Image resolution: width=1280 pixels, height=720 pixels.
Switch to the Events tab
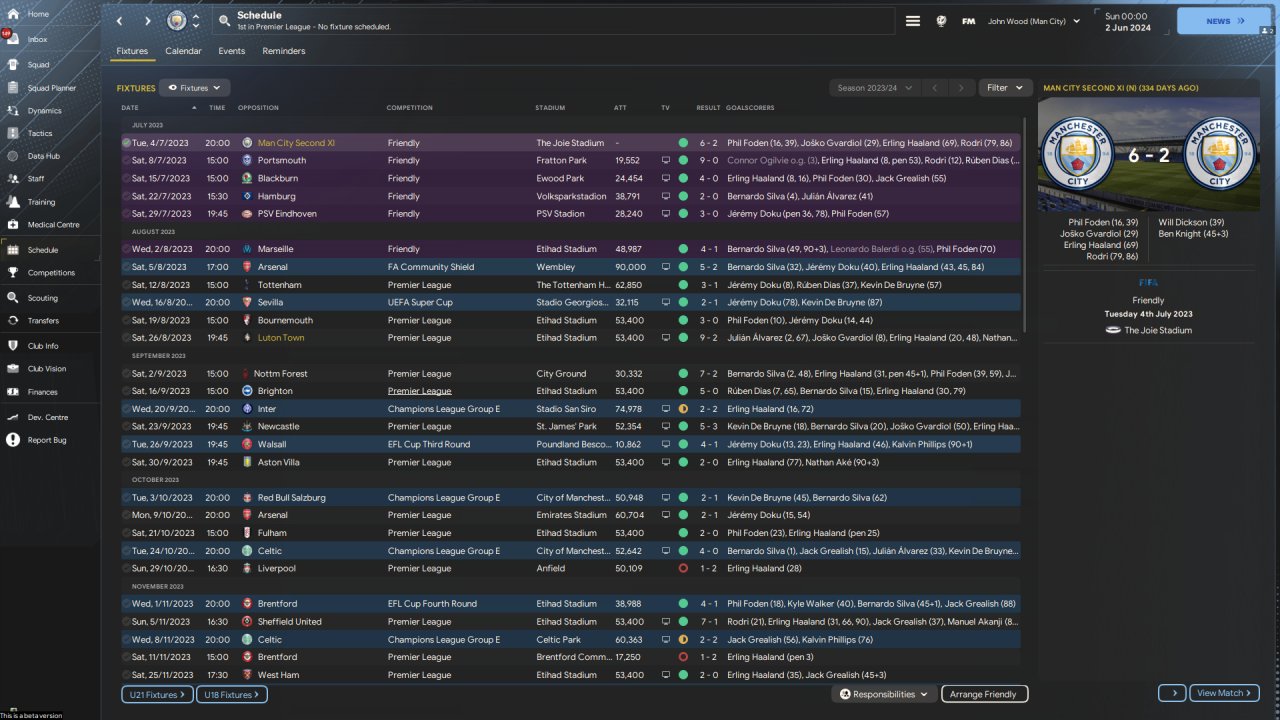coord(232,51)
